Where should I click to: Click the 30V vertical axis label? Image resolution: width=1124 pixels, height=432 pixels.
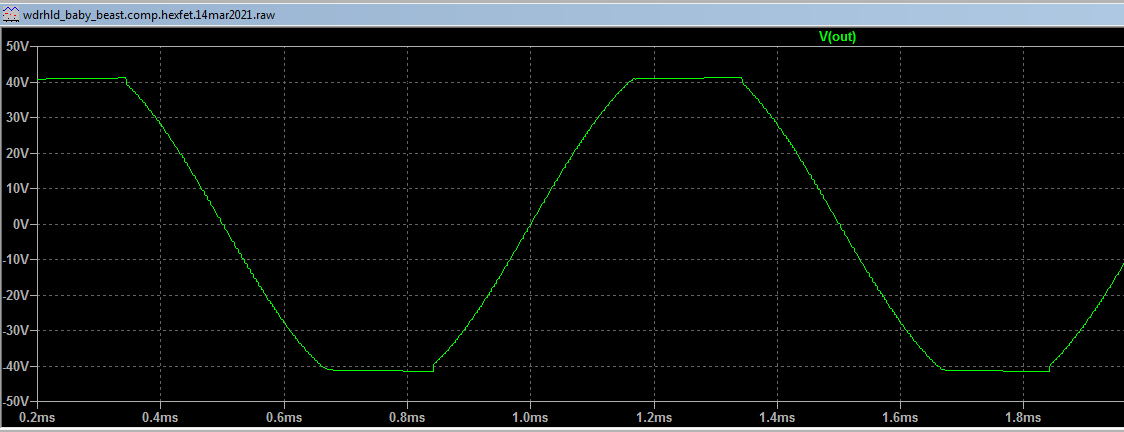pyautogui.click(x=16, y=117)
